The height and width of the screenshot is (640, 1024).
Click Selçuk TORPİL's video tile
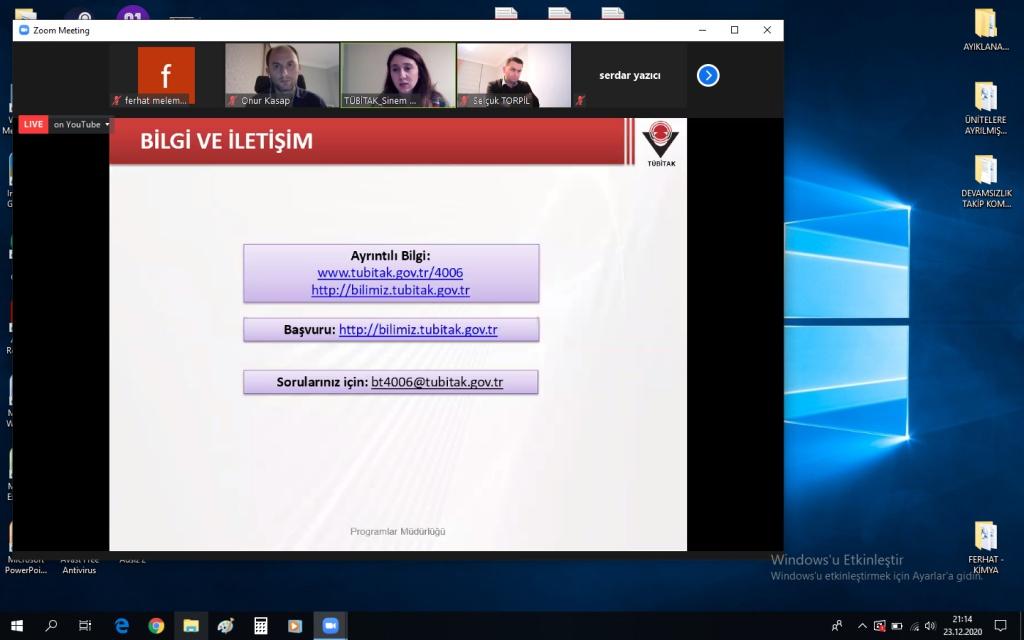[514, 74]
